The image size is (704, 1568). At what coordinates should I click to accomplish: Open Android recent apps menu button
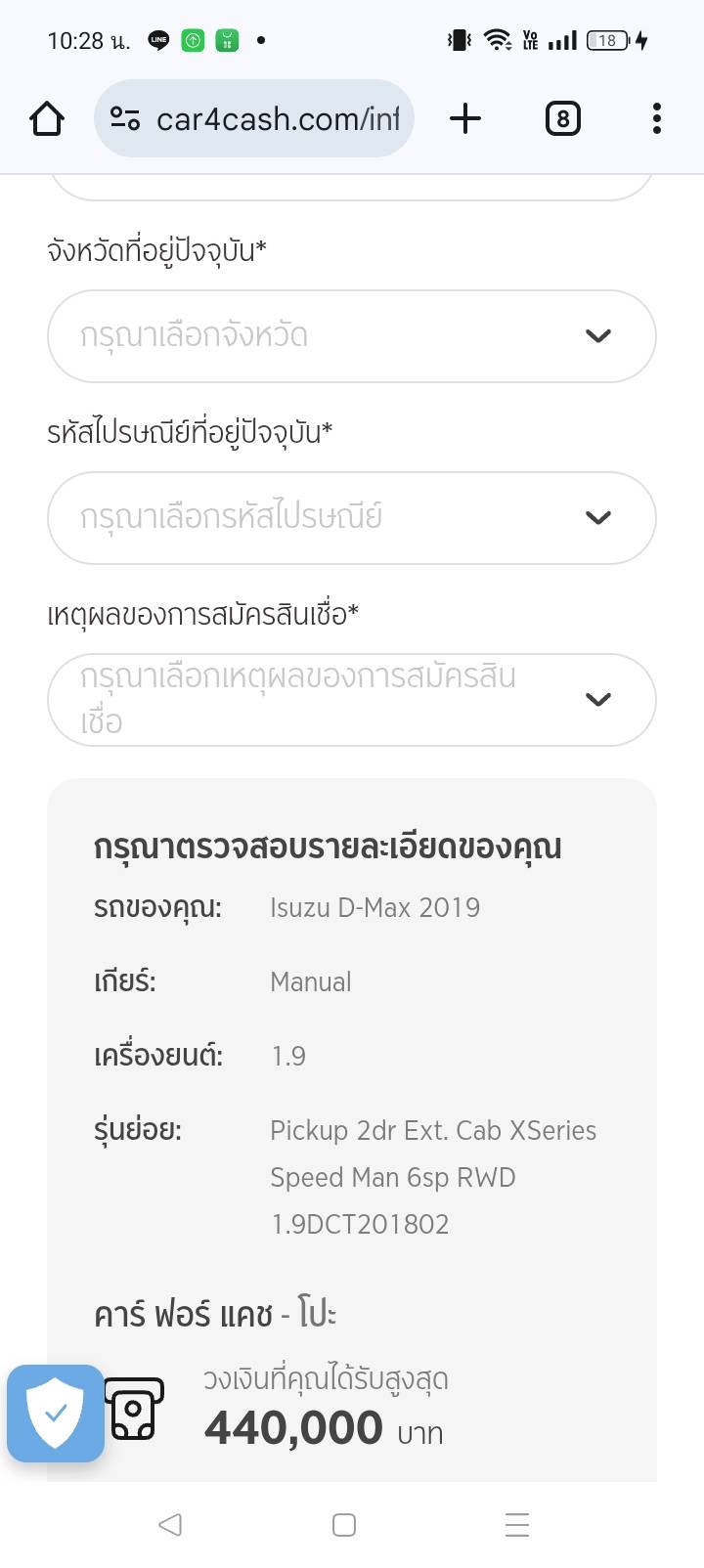[x=516, y=1525]
